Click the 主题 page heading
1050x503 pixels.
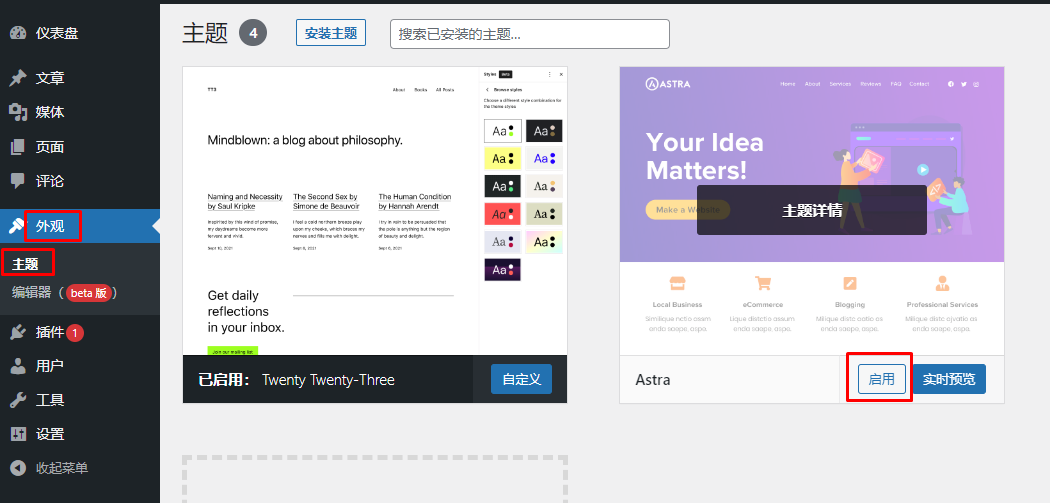point(206,33)
